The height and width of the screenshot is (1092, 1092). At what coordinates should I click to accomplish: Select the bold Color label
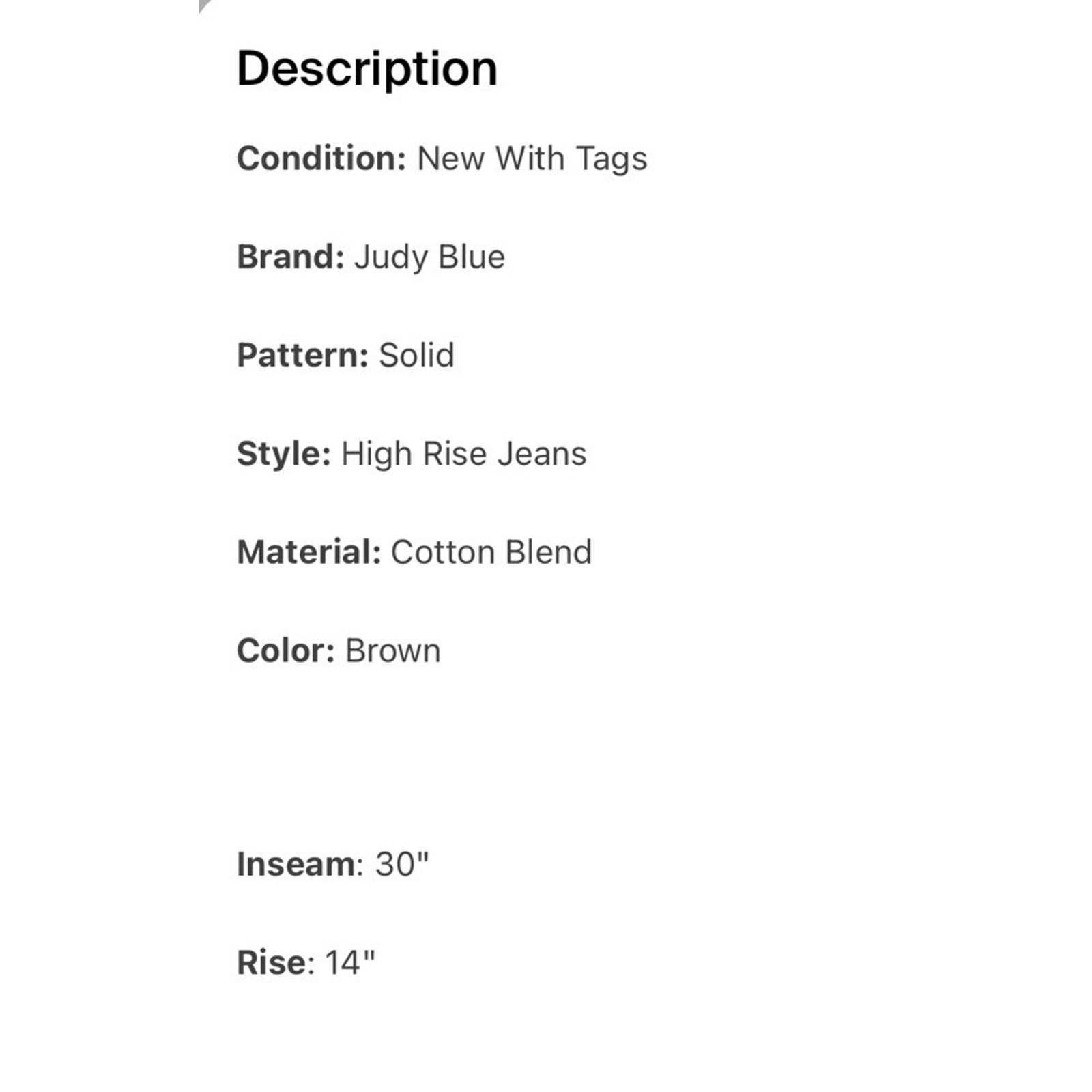coord(285,650)
